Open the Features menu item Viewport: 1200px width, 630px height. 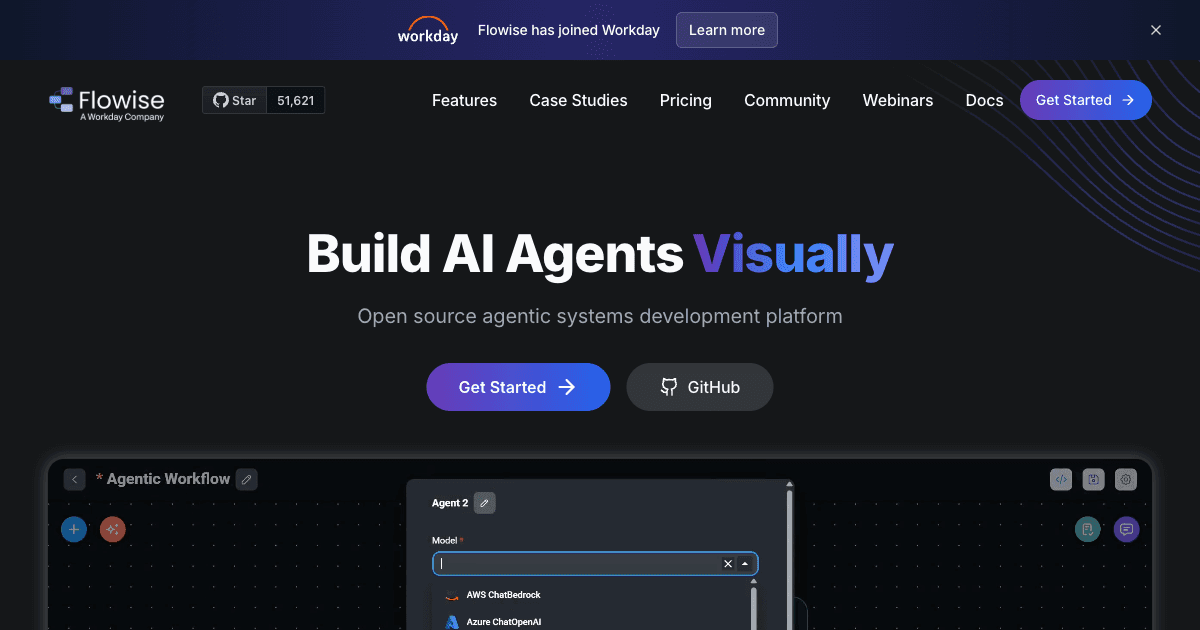464,100
